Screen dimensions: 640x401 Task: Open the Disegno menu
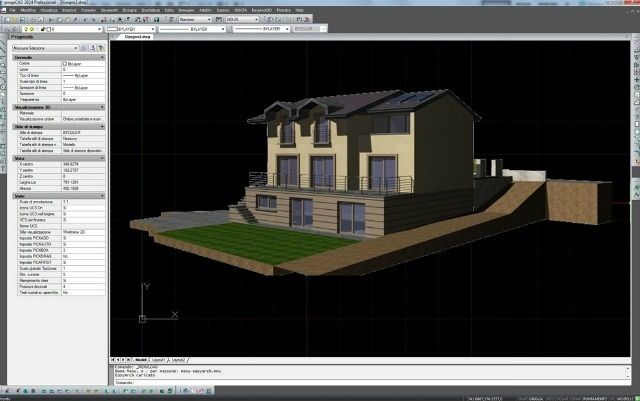pyautogui.click(x=130, y=10)
